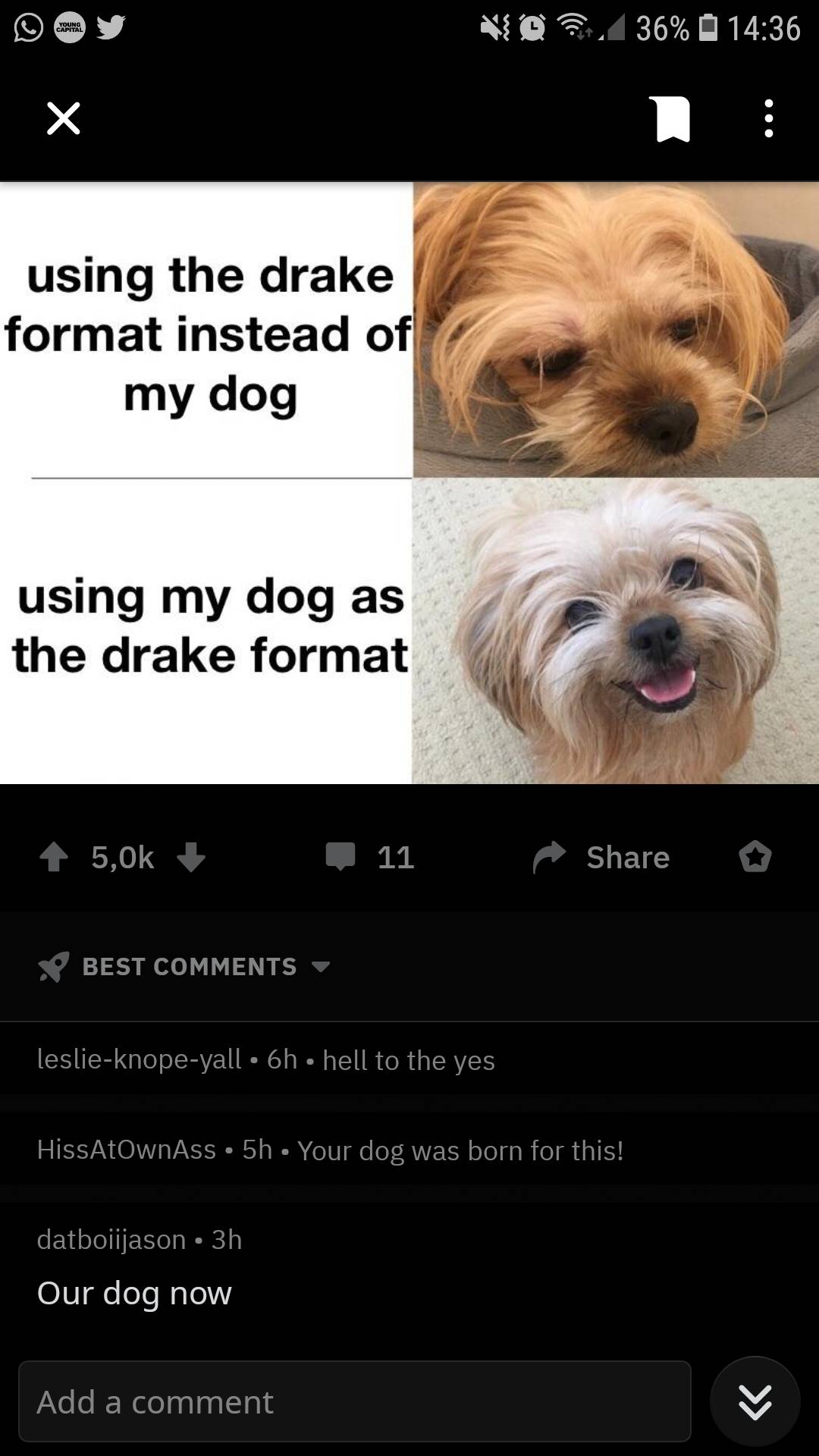Open datboiijason's user profile
The height and width of the screenshot is (1456, 819).
pos(111,1239)
